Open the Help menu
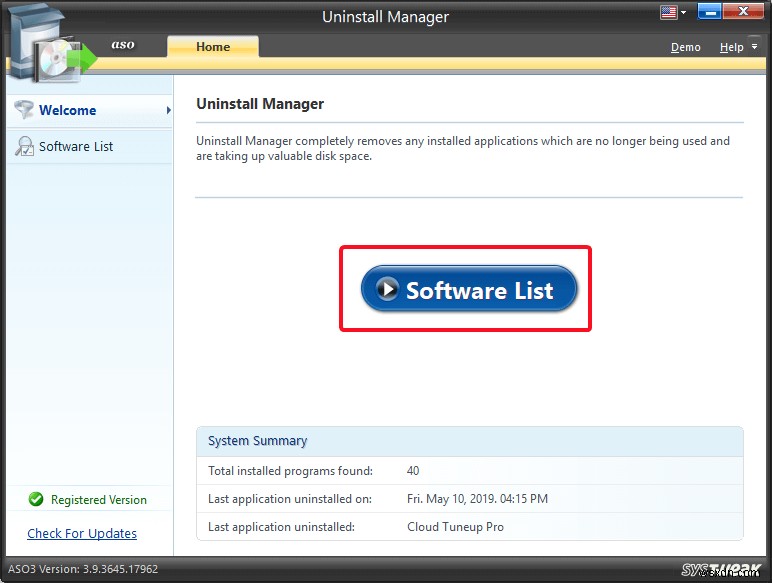Screen dimensions: 772x583 731,47
